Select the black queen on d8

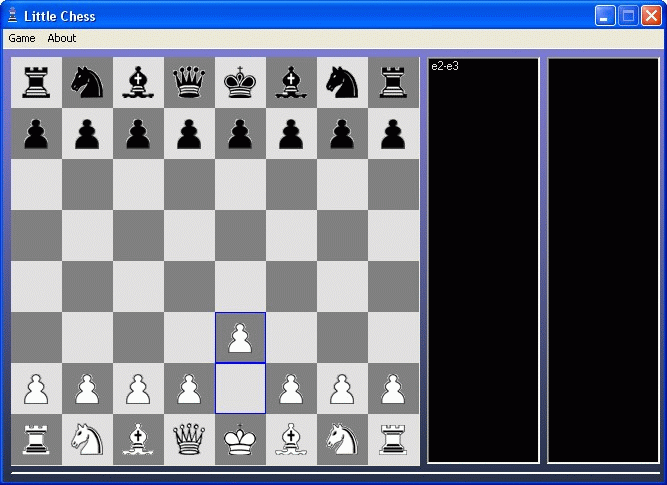pos(189,83)
